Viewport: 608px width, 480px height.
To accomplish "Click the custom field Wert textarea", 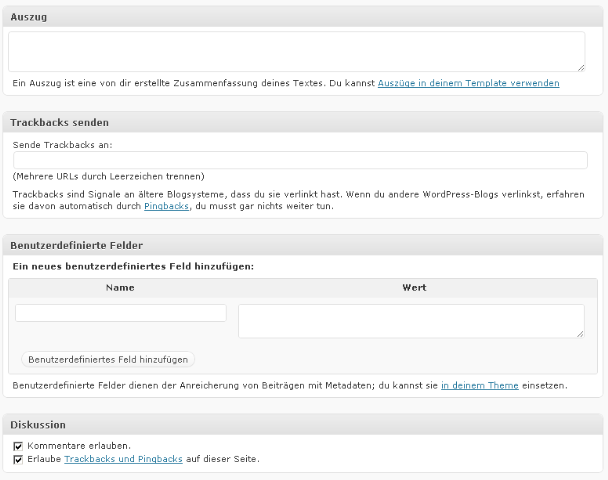I will tap(411, 321).
